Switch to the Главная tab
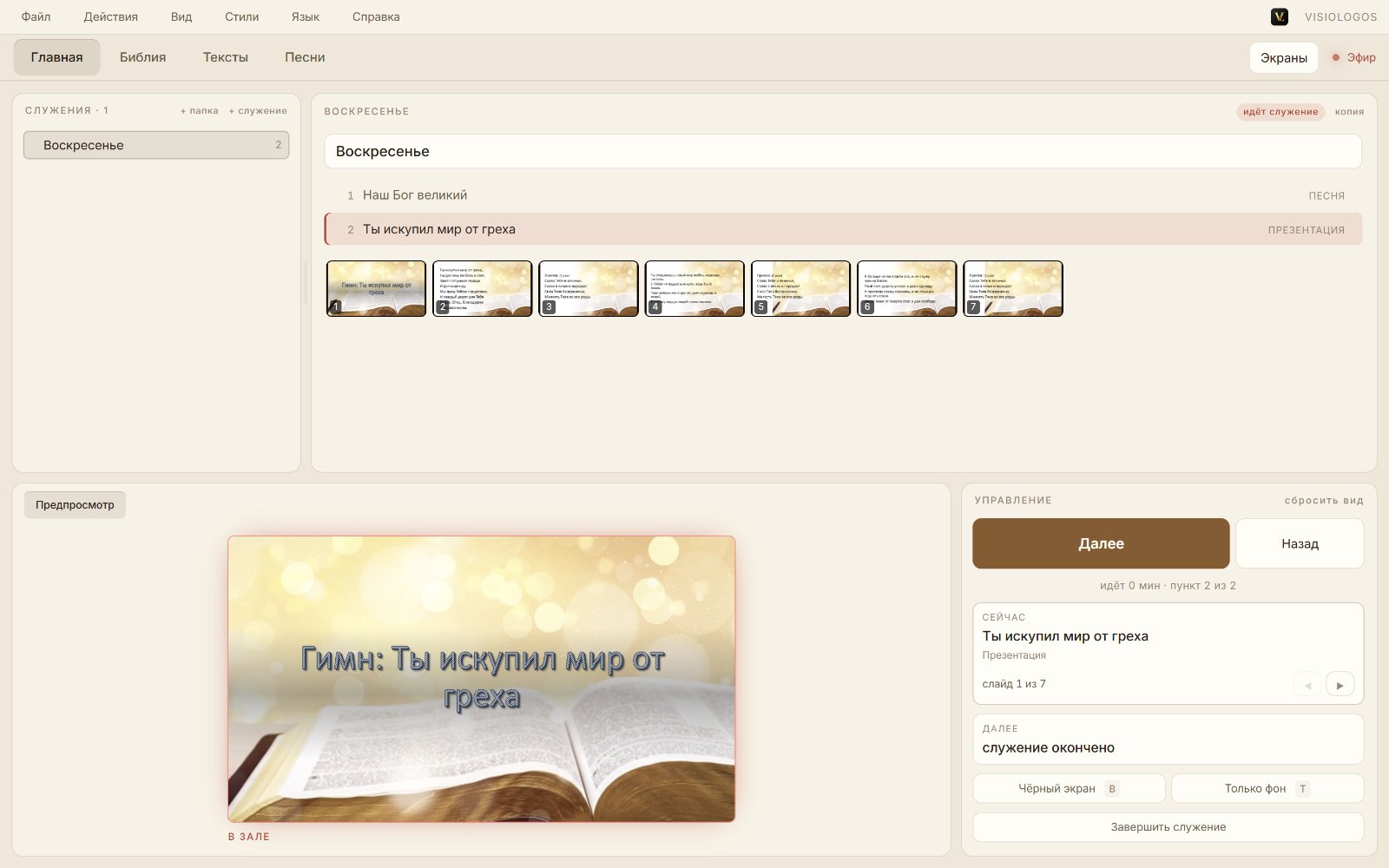Image resolution: width=1389 pixels, height=868 pixels. tap(56, 57)
